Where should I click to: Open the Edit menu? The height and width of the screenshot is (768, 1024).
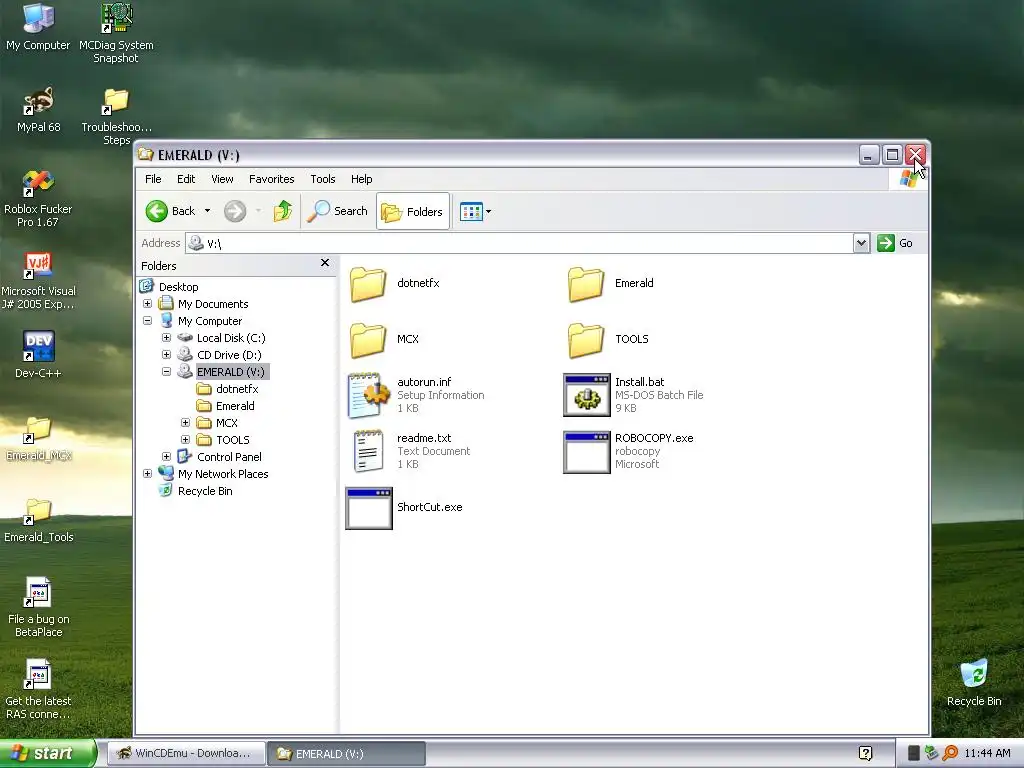(x=186, y=179)
